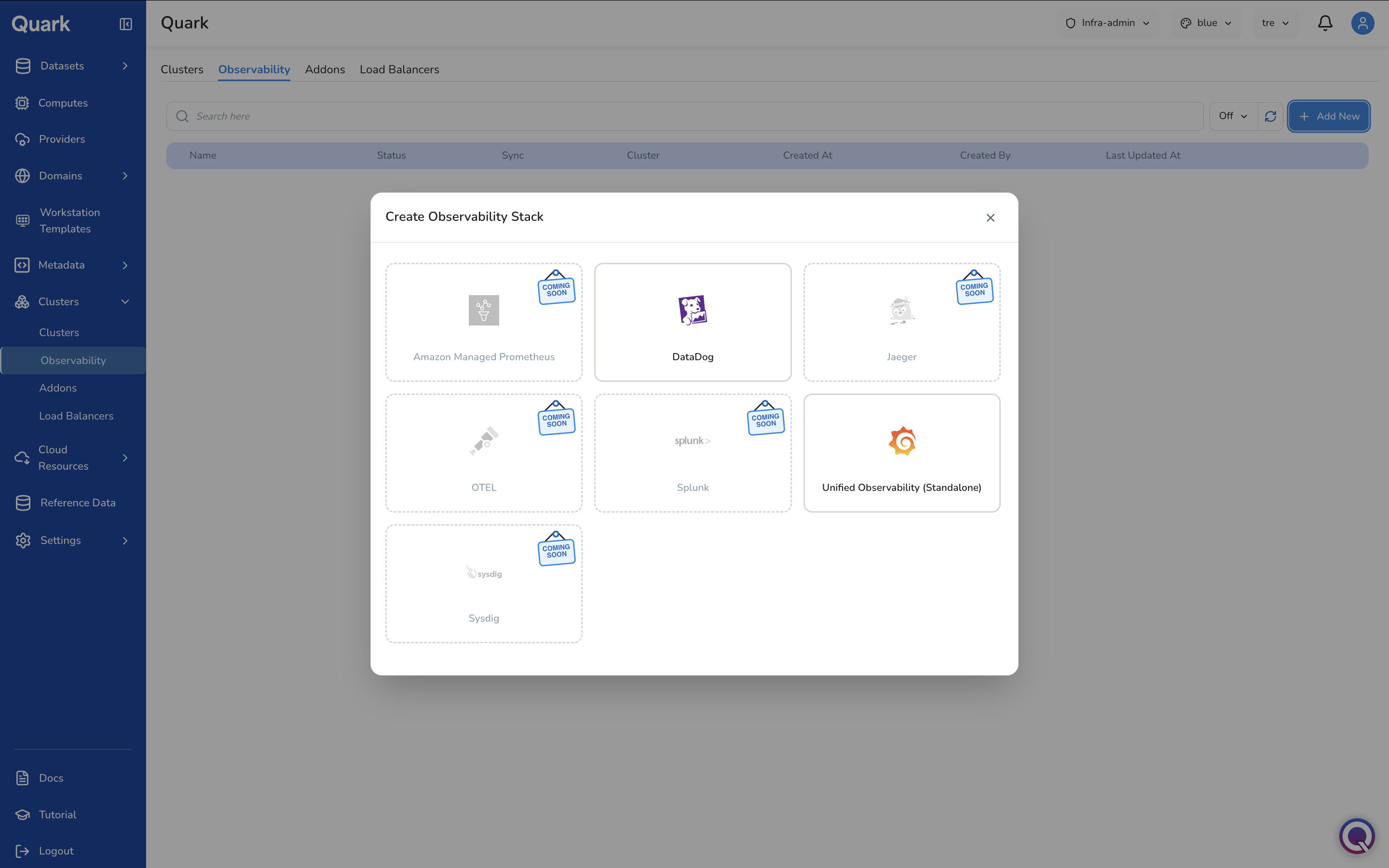The width and height of the screenshot is (1389, 868).
Task: Click the Docs file icon
Action: (x=22, y=778)
